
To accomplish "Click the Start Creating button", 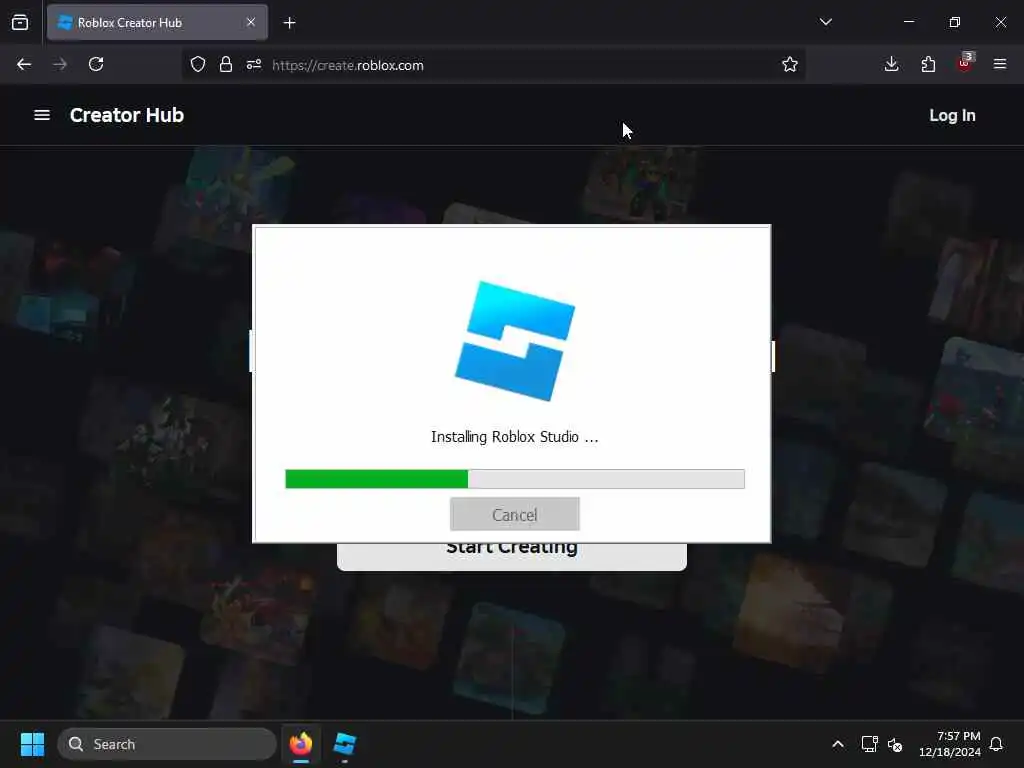I will [x=512, y=556].
